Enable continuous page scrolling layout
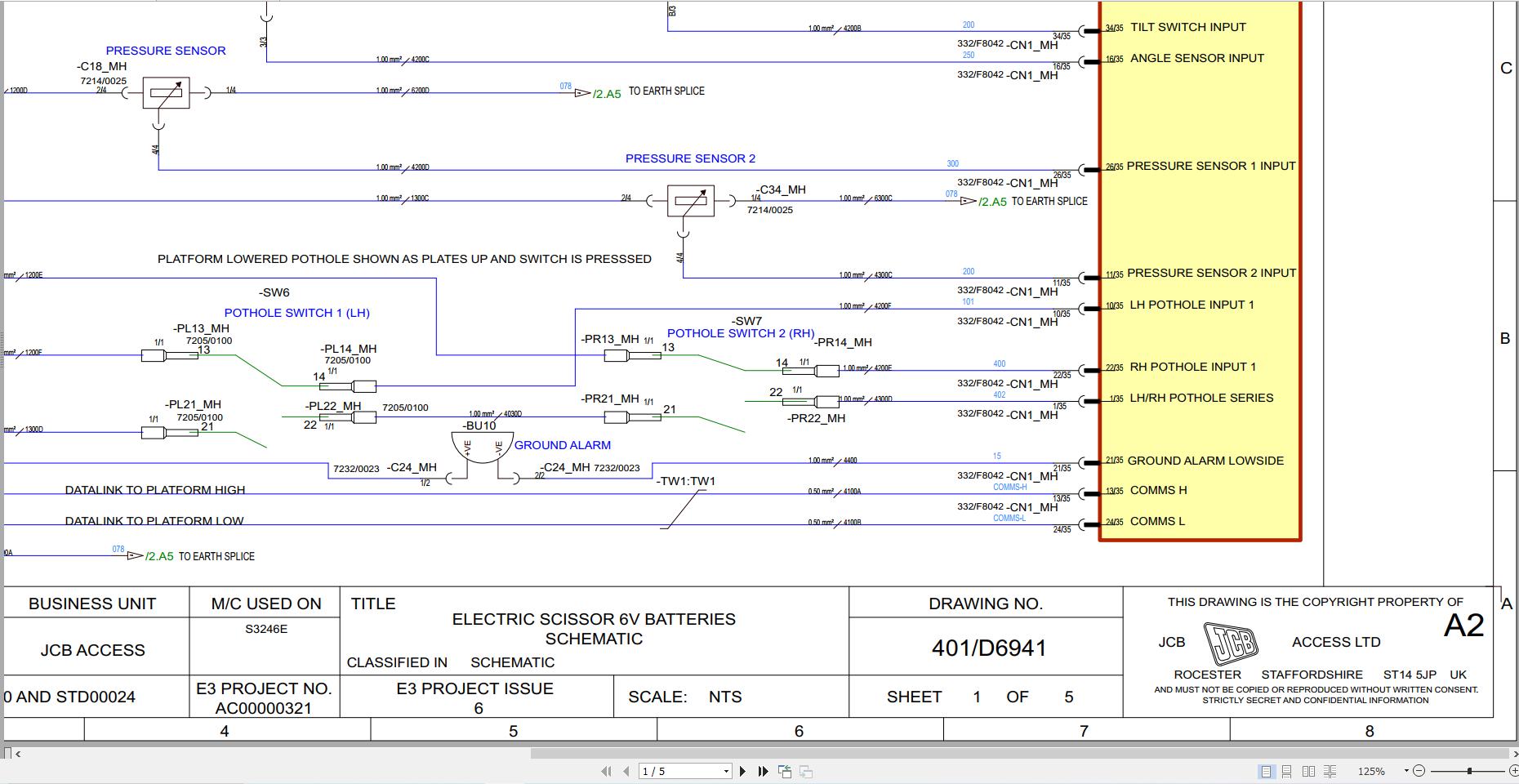Viewport: 1519px width, 784px height. click(x=1287, y=771)
